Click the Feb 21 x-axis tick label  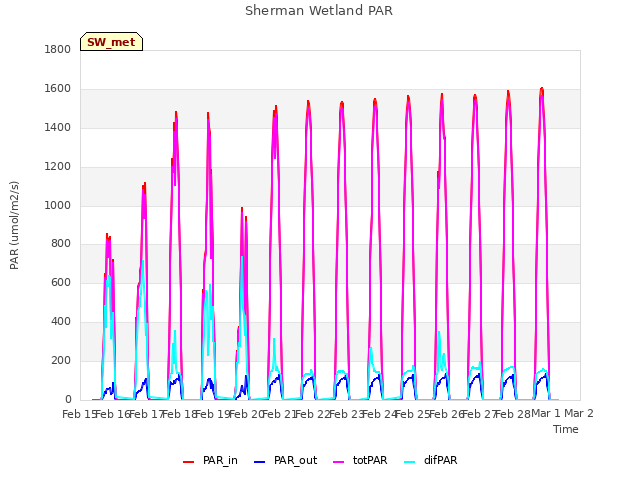pyautogui.click(x=280, y=414)
